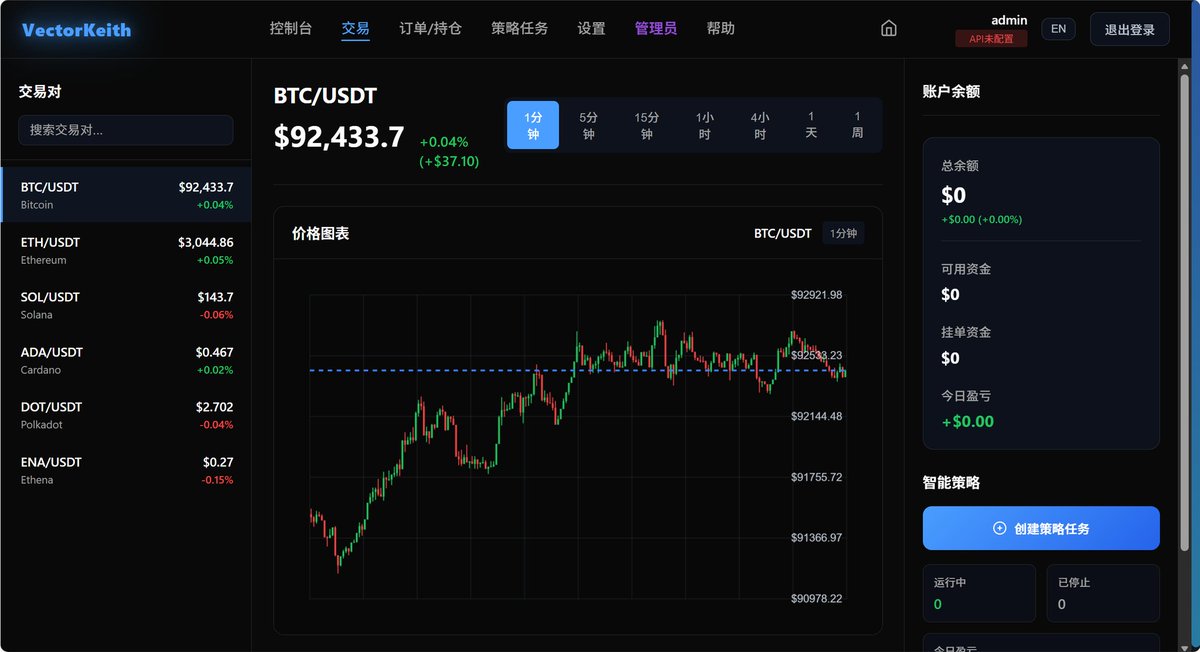Viewport: 1200px width, 652px height.
Task: Click the API未配置 badge
Action: click(x=991, y=39)
